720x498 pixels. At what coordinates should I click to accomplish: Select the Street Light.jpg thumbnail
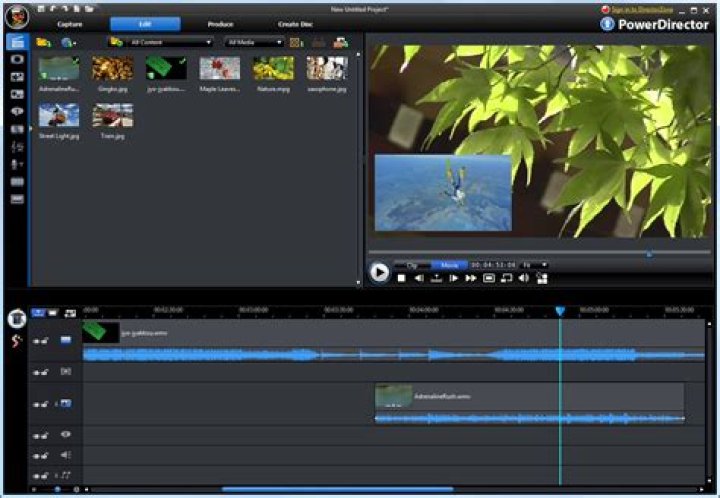tap(59, 115)
